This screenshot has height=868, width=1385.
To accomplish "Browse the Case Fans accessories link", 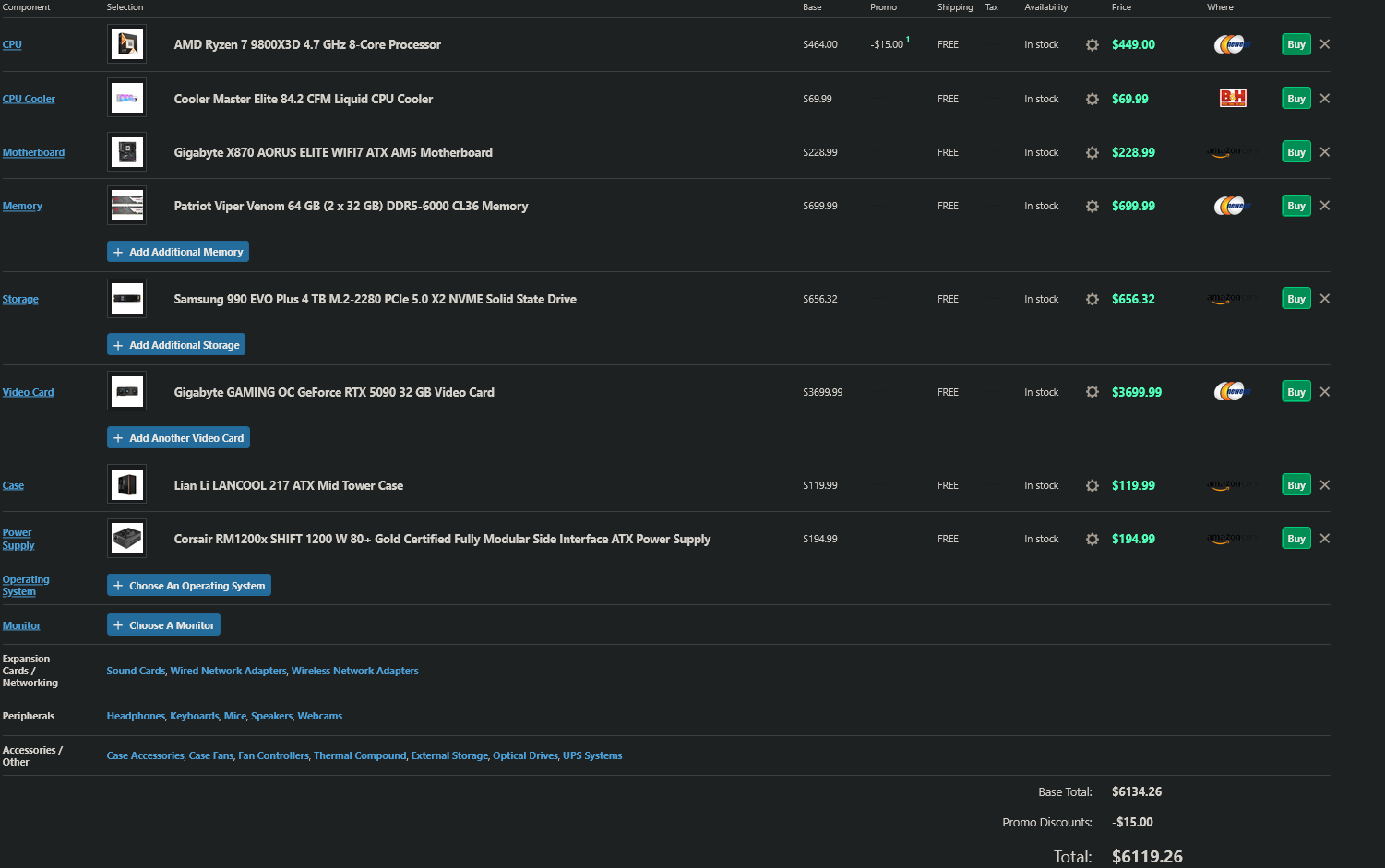I will coord(211,755).
